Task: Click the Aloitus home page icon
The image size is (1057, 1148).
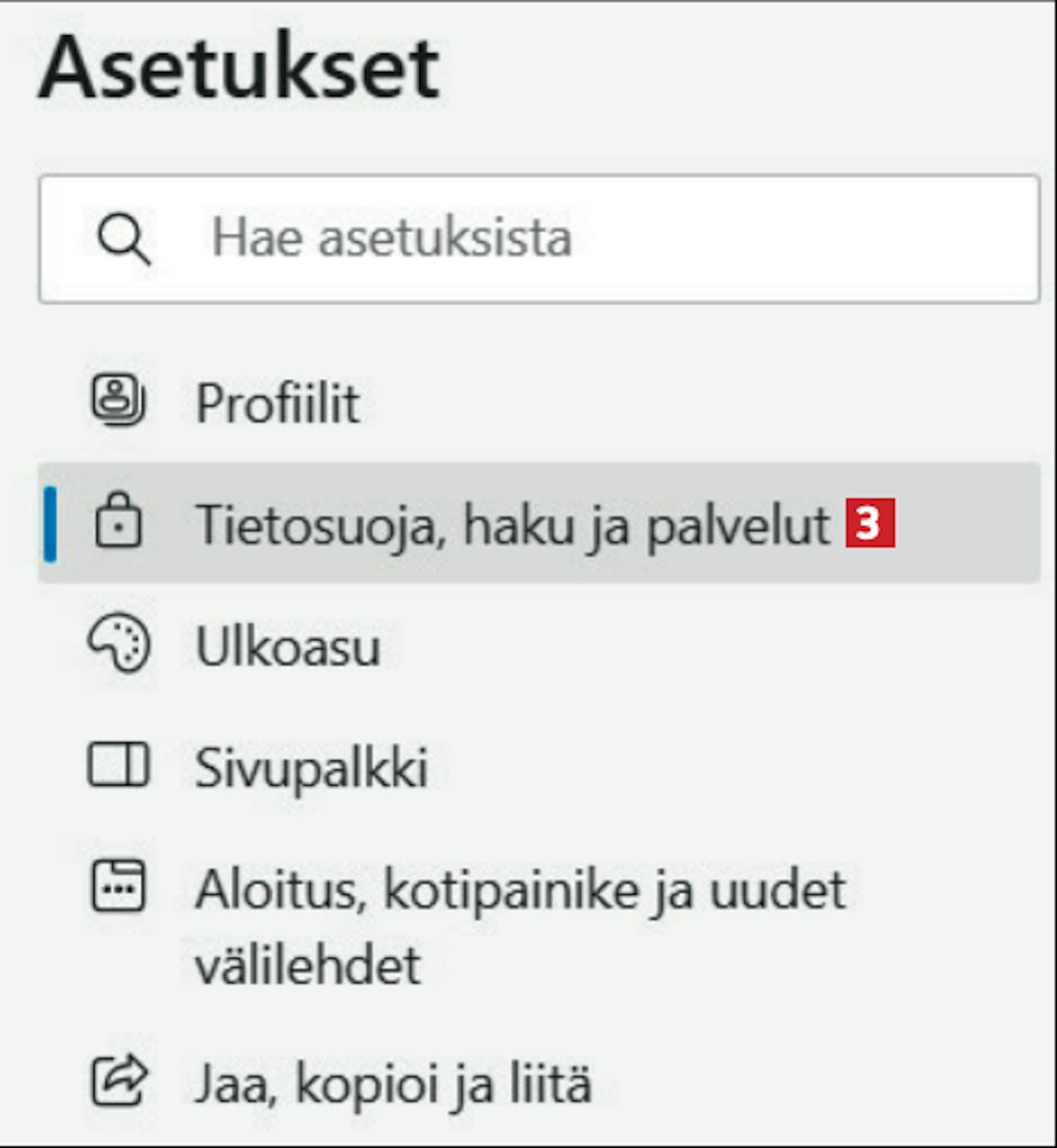Action: [x=118, y=887]
